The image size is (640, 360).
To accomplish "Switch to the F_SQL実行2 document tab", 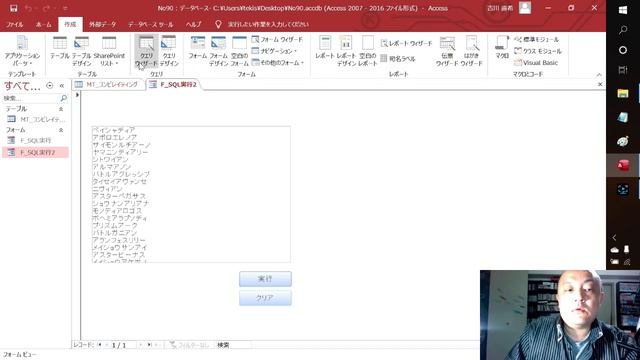I will (x=173, y=84).
